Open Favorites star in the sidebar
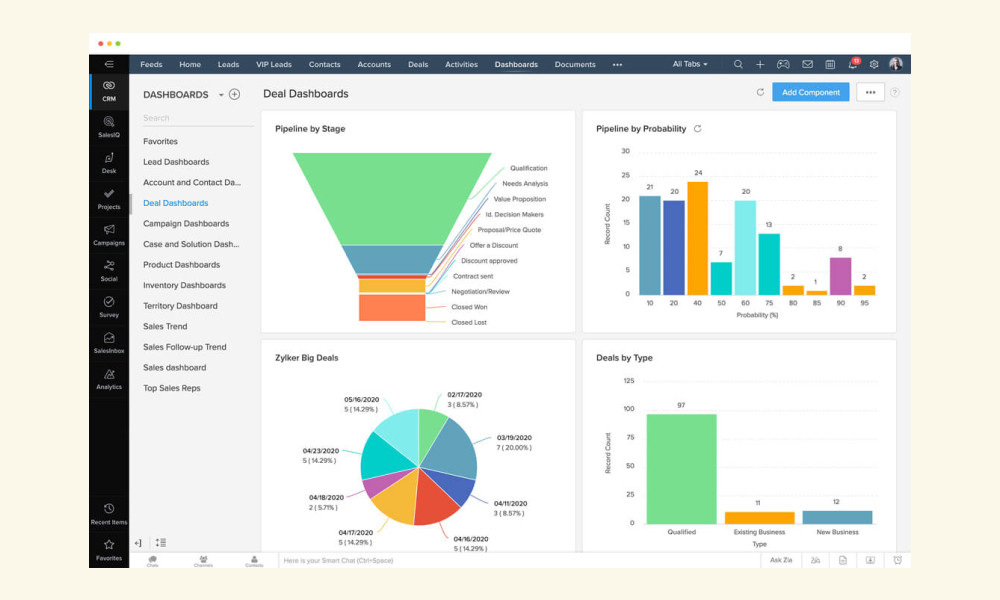The width and height of the screenshot is (1000, 600). tap(109, 550)
